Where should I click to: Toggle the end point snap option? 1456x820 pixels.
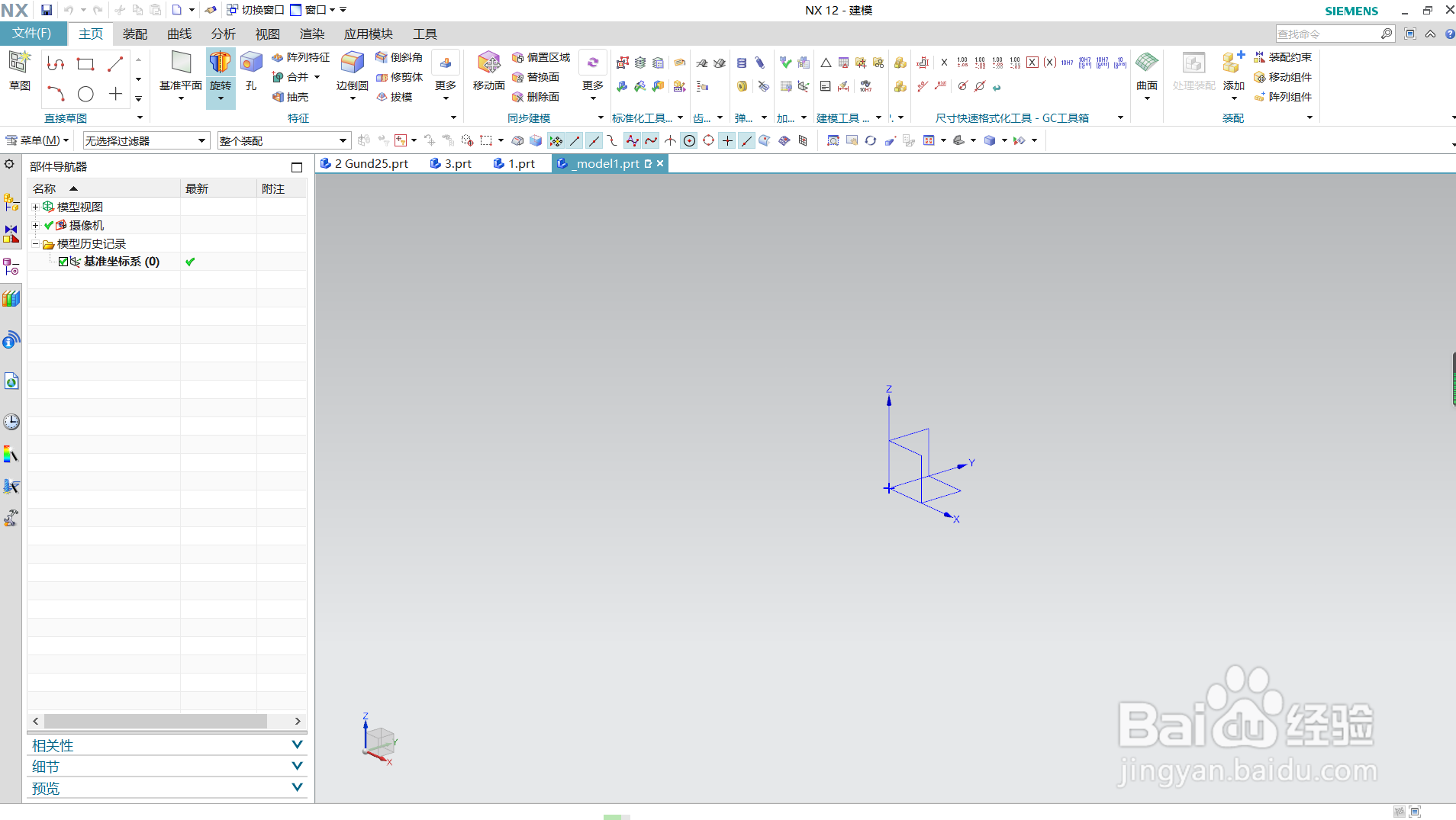click(x=575, y=140)
